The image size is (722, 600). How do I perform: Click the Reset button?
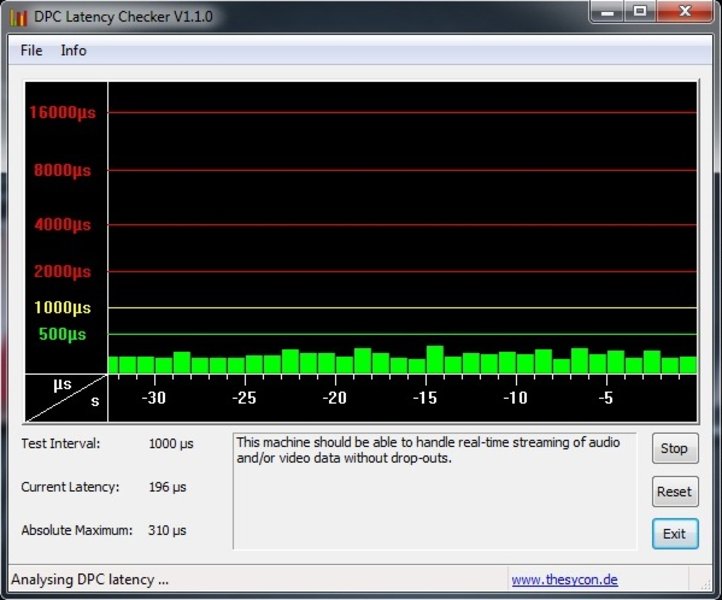click(x=675, y=491)
